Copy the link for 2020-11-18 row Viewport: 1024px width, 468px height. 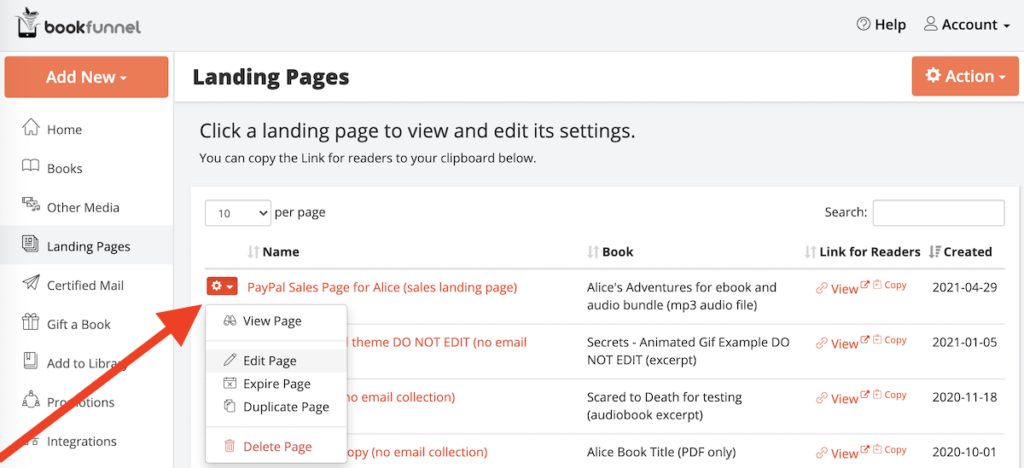click(890, 395)
